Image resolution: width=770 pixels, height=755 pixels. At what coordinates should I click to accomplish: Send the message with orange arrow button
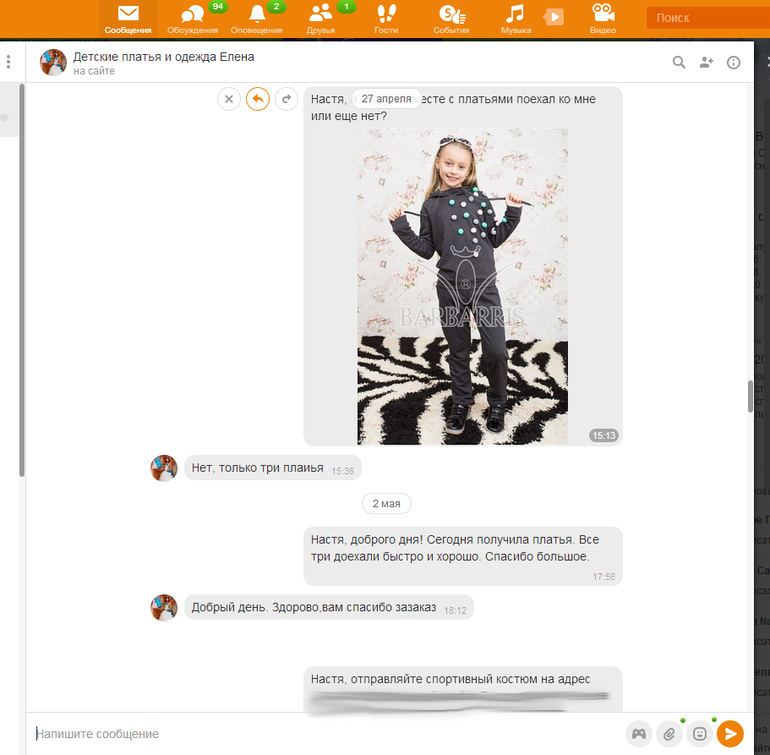pos(731,734)
